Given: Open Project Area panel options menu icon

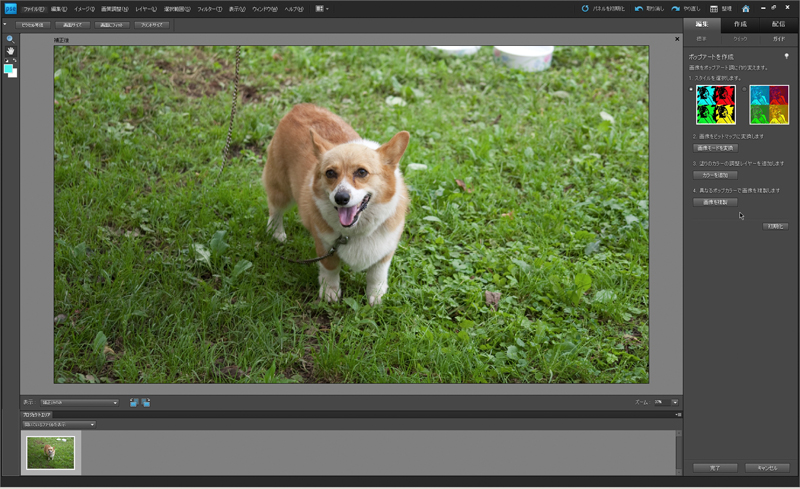Looking at the screenshot, I should tap(678, 414).
